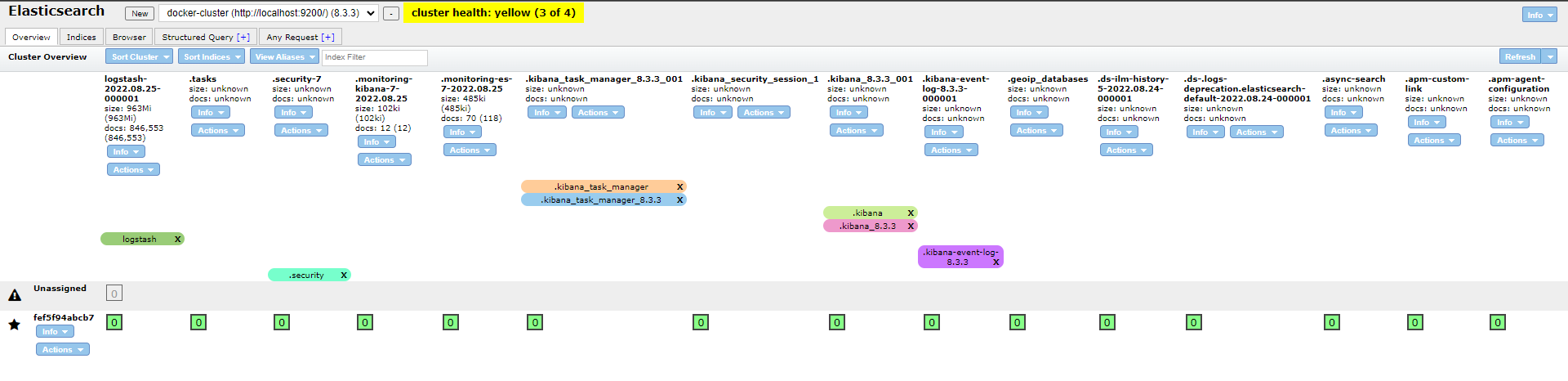Open Info menu for .ds-.logs-deprecation index
Screen dimensions: 1568x381
click(1205, 132)
